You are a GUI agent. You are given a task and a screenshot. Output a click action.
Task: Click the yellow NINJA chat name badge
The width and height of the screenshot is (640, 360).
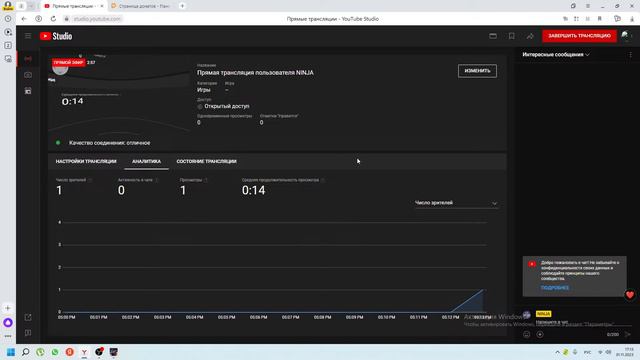[543, 314]
